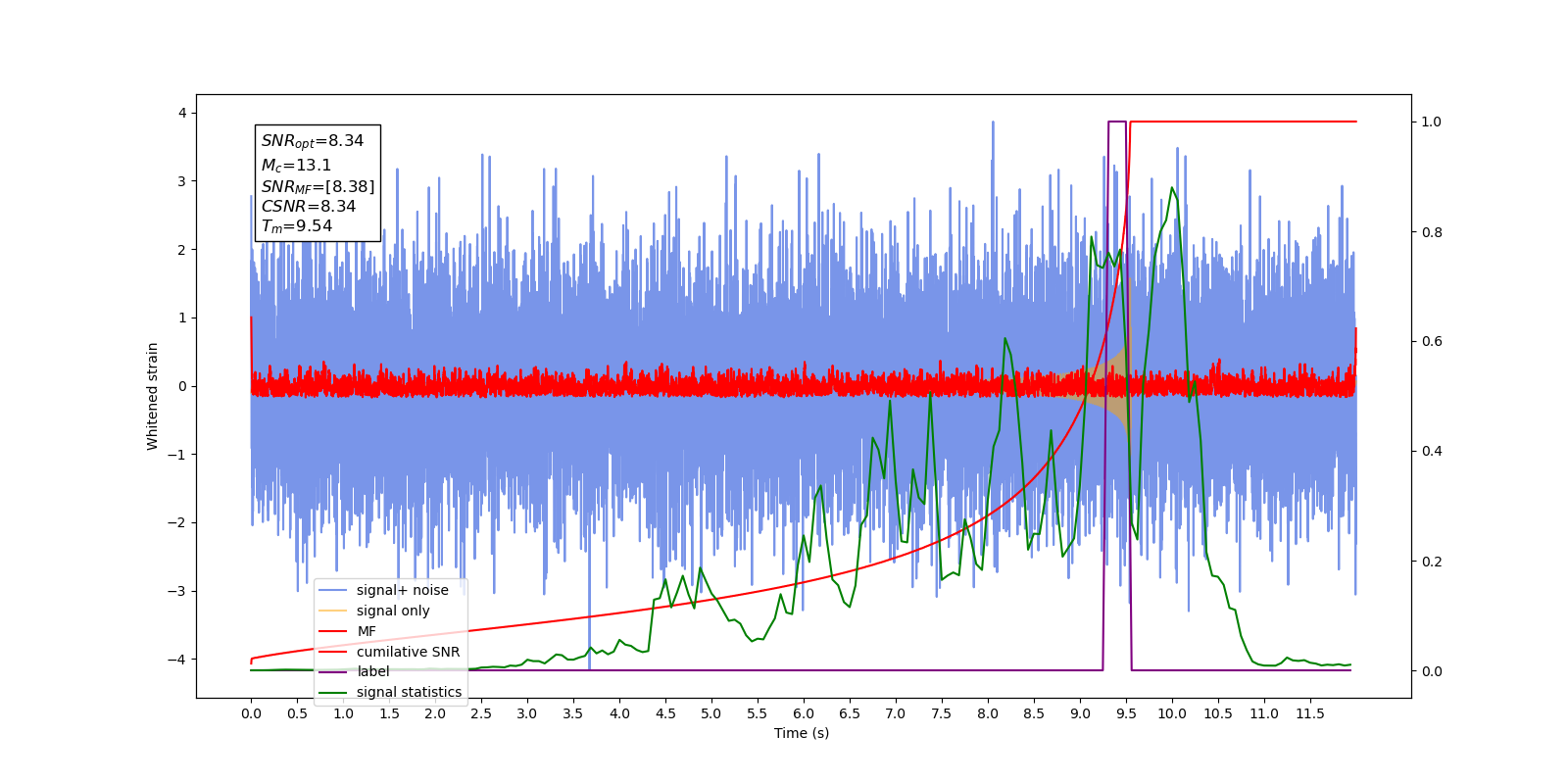Click the green signal statistics peak near 10.0 s
The image size is (1568, 784).
(x=1171, y=188)
